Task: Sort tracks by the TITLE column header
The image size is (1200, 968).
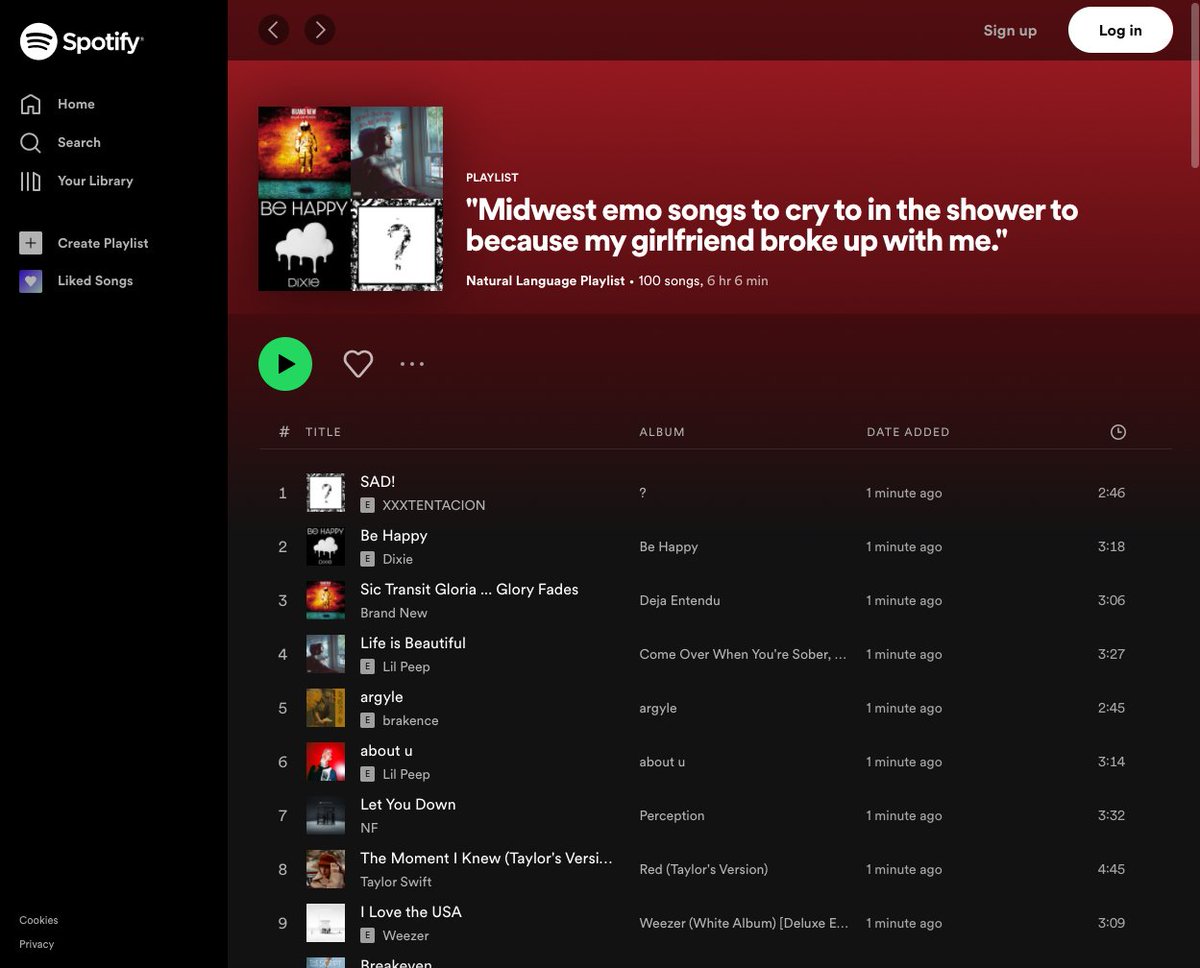Action: pyautogui.click(x=323, y=432)
